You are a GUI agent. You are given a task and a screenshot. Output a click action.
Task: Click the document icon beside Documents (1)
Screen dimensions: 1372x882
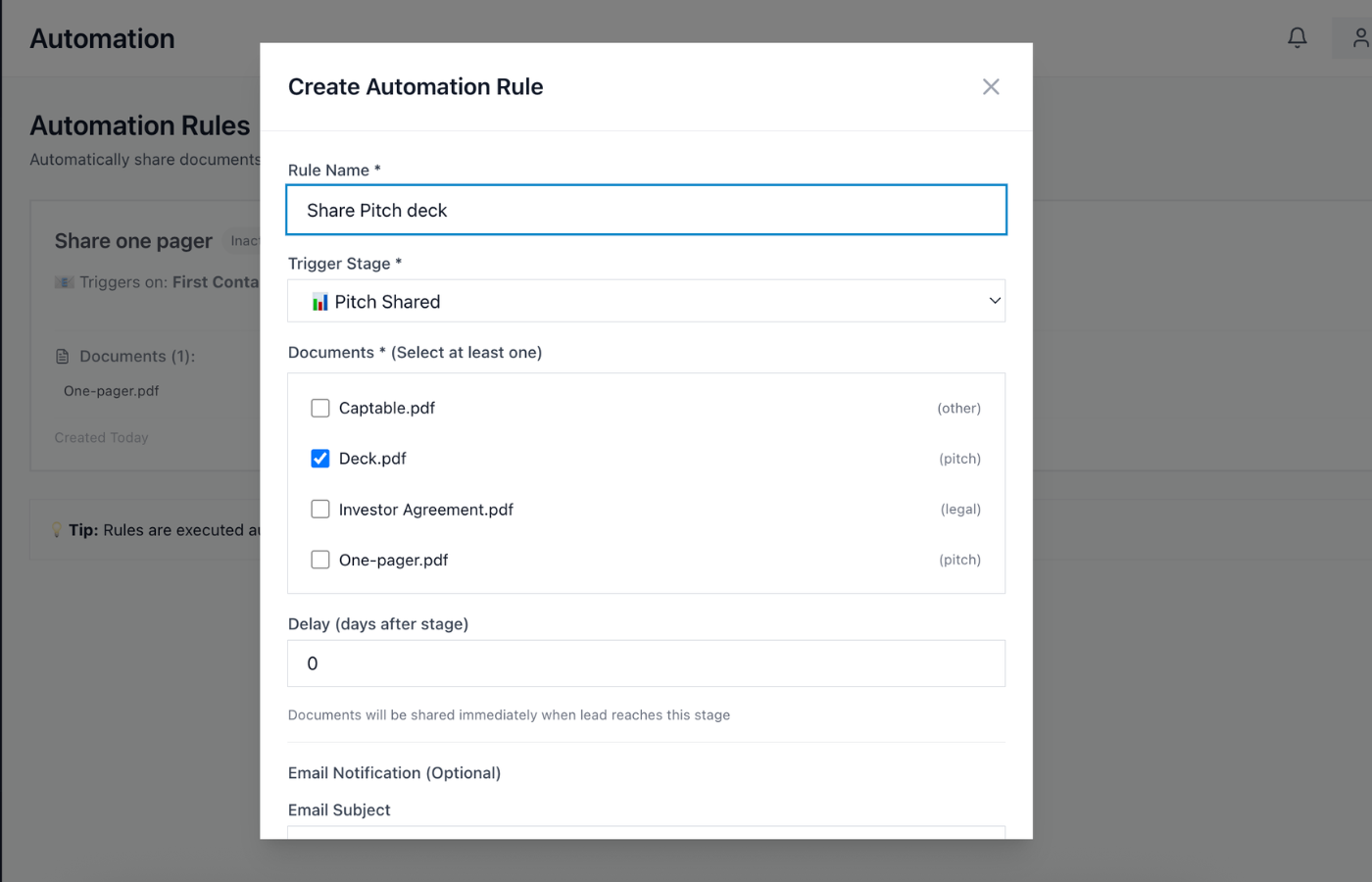(x=61, y=356)
